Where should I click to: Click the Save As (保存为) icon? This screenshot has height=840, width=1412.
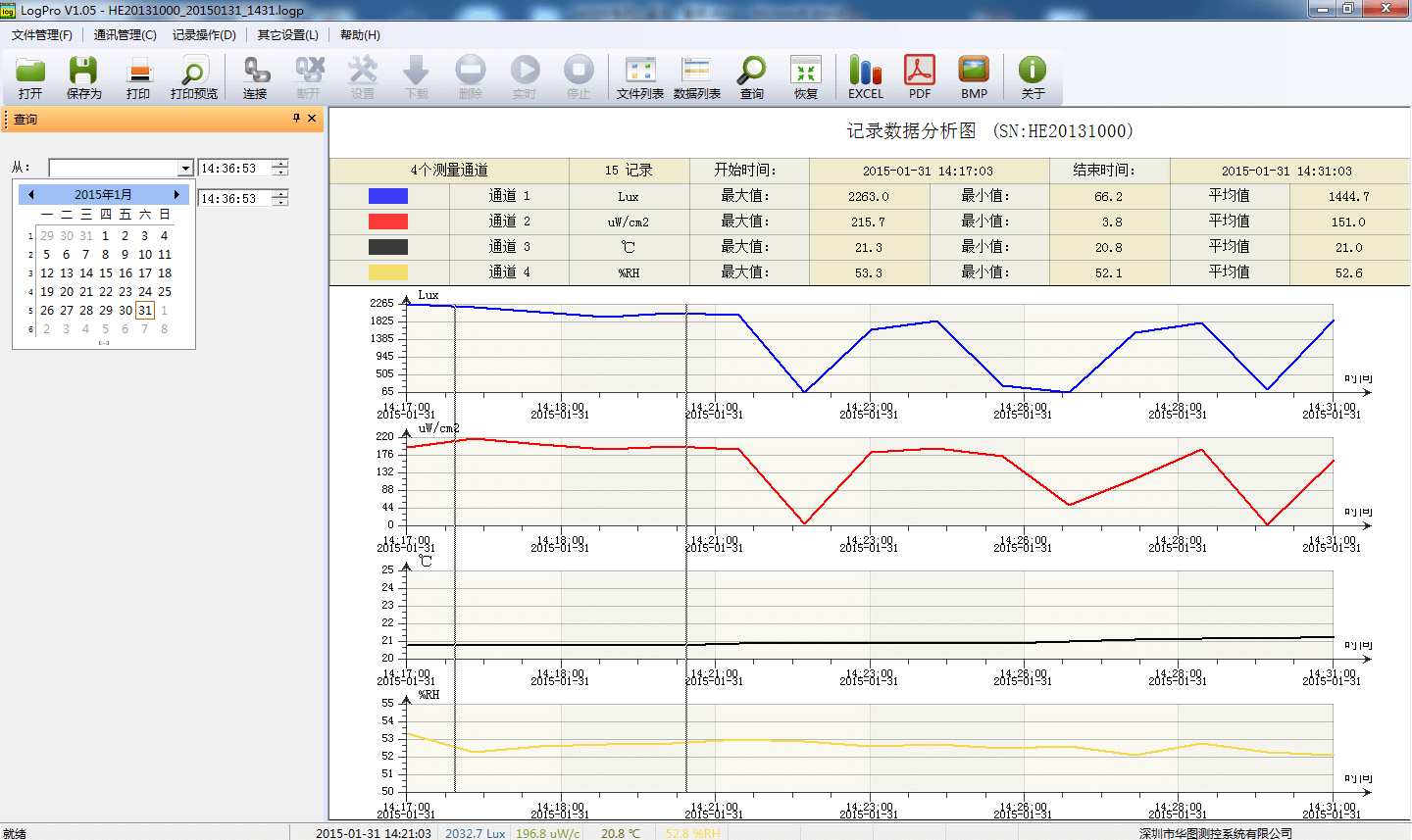point(83,76)
